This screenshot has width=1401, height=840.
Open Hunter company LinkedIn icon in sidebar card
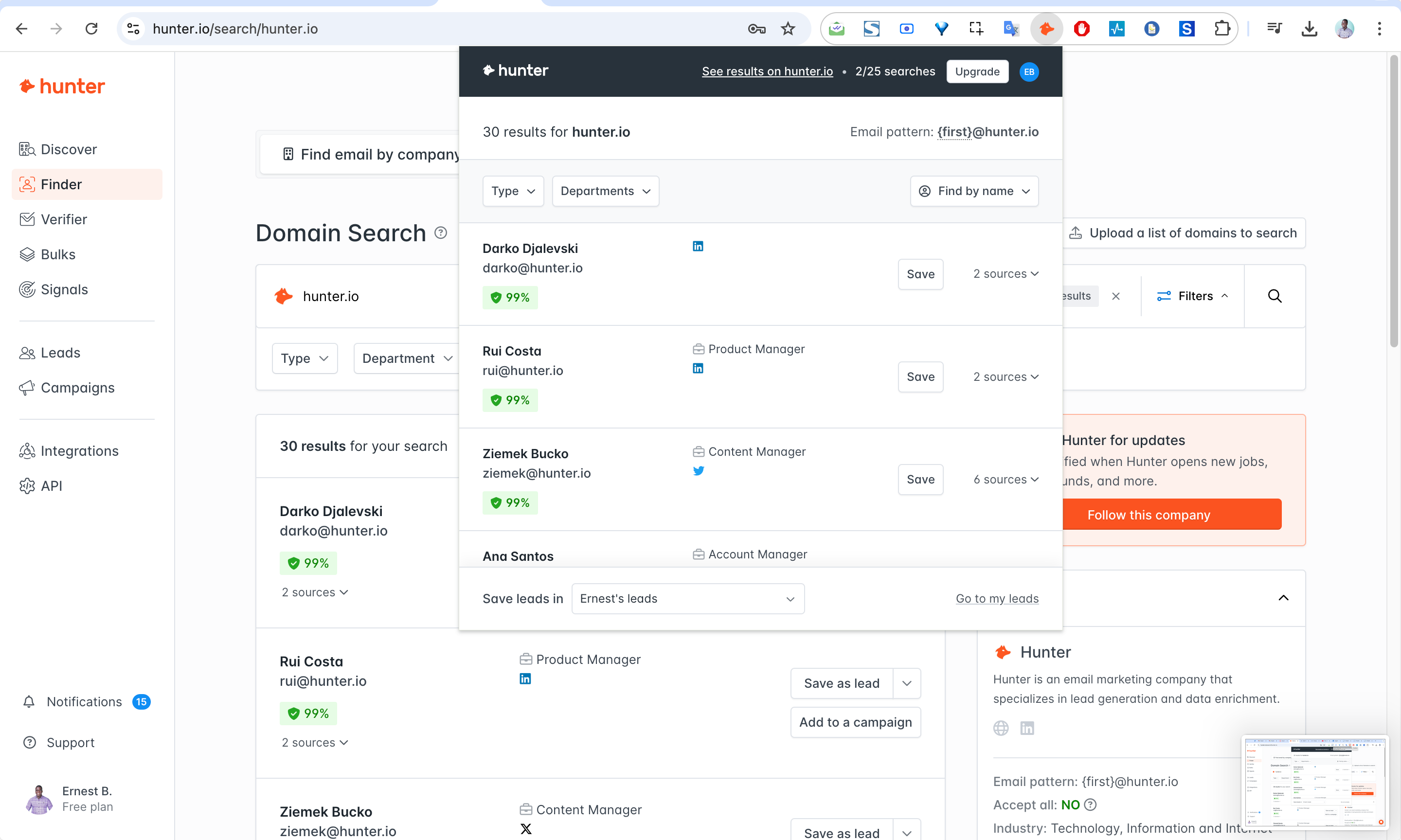1027,728
